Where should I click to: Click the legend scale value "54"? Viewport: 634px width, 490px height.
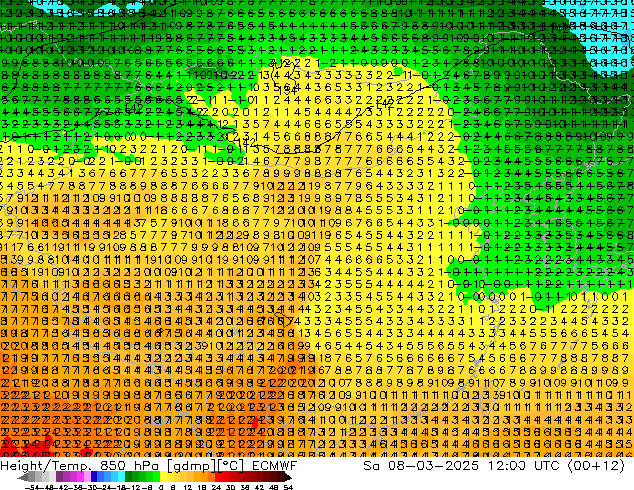288,487
